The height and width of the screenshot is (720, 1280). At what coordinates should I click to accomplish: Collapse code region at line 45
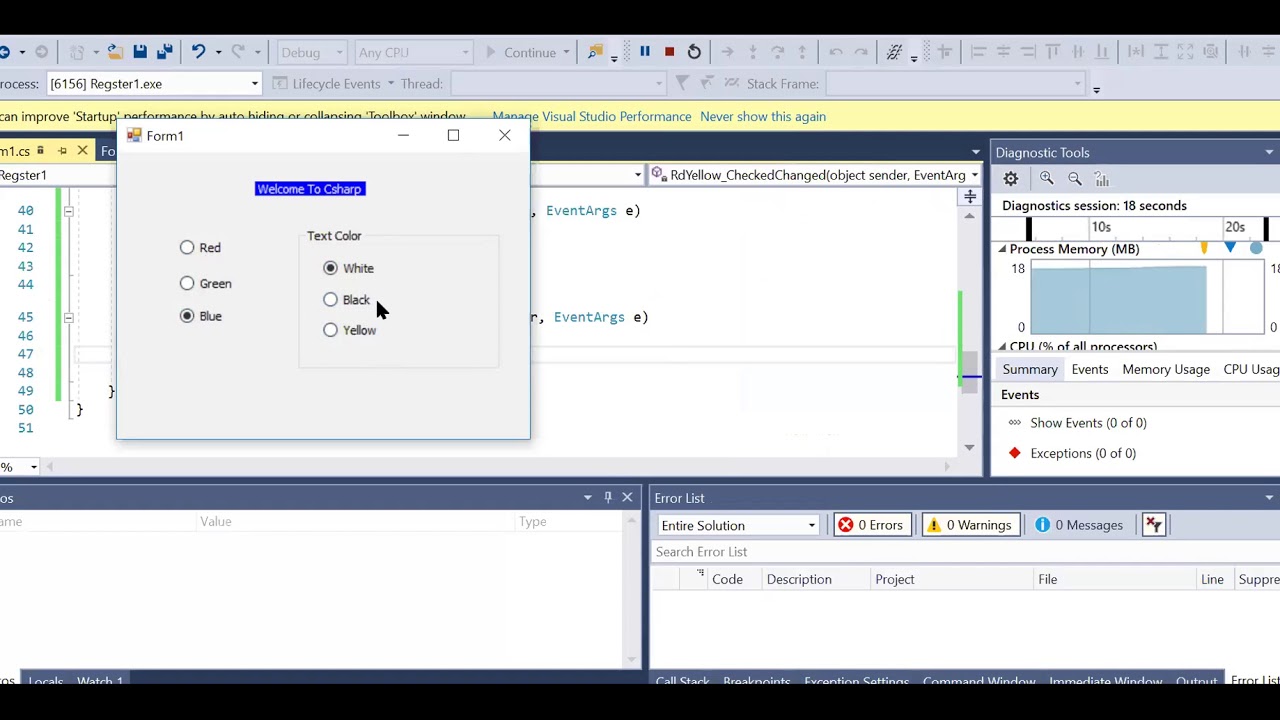click(x=68, y=317)
